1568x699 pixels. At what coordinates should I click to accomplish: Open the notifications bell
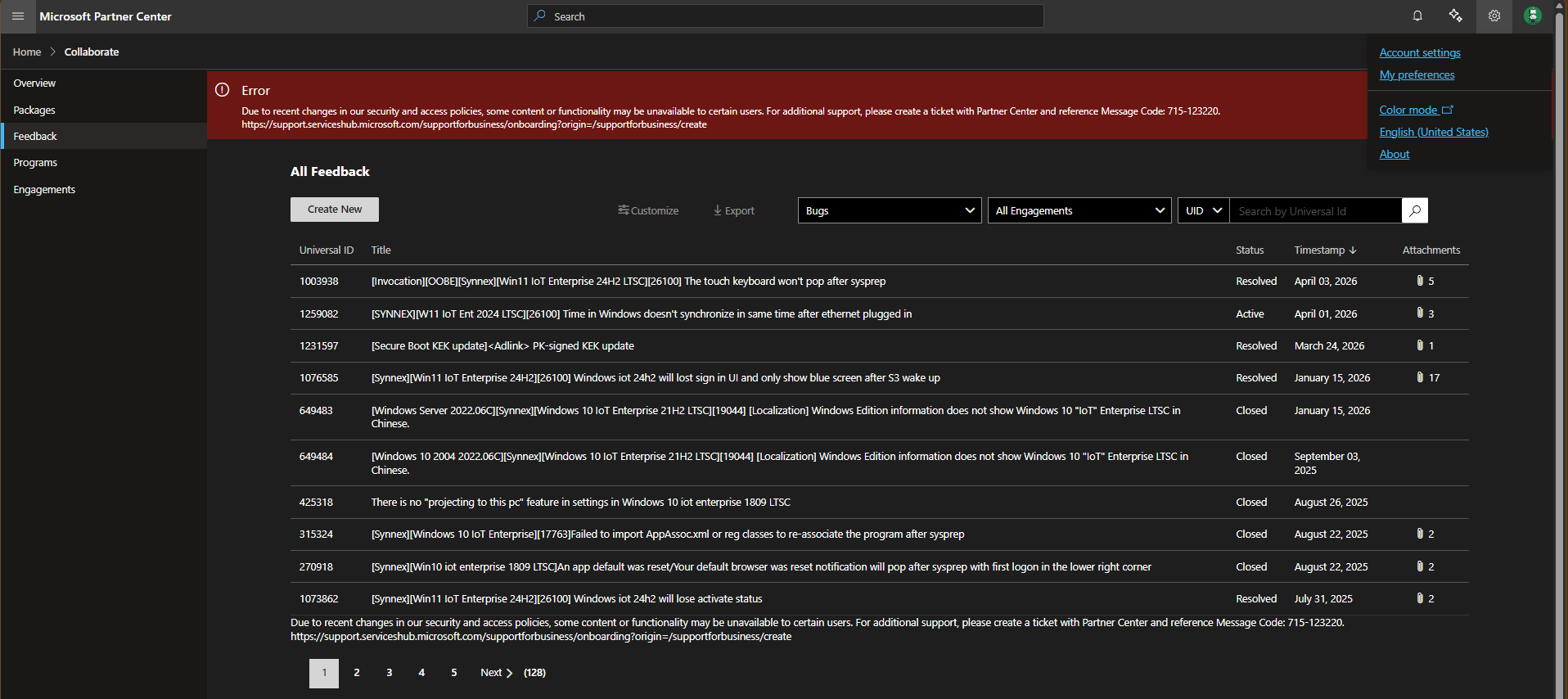coord(1417,16)
